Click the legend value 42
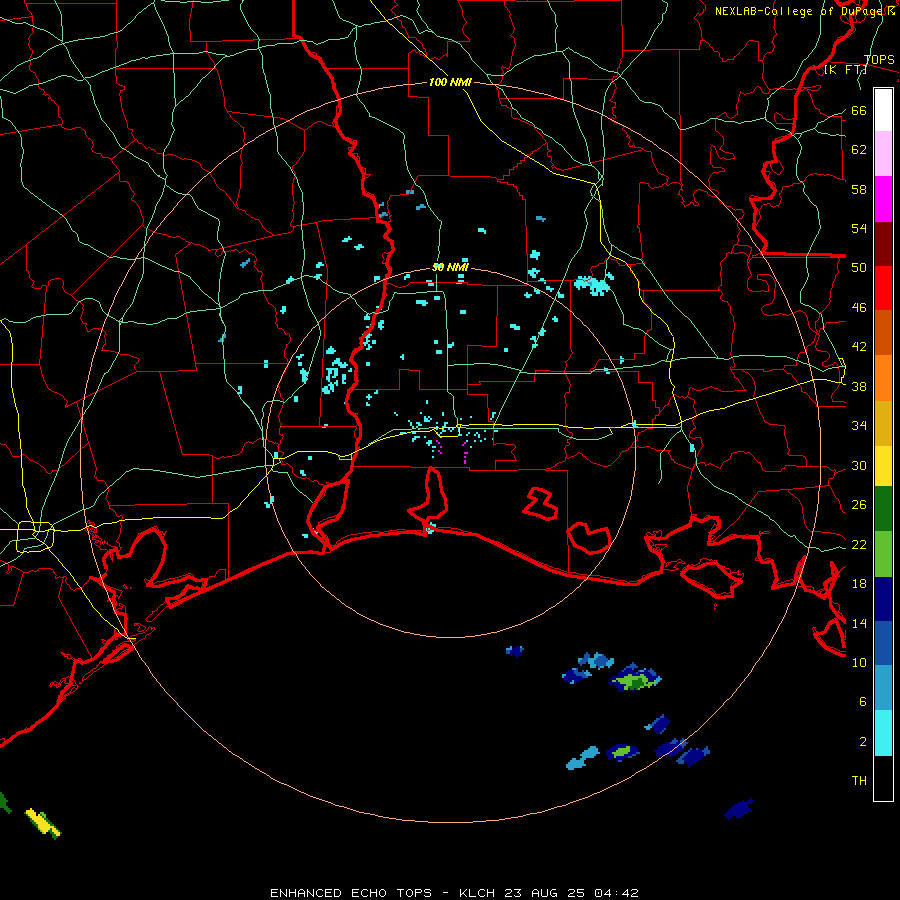 (x=859, y=346)
